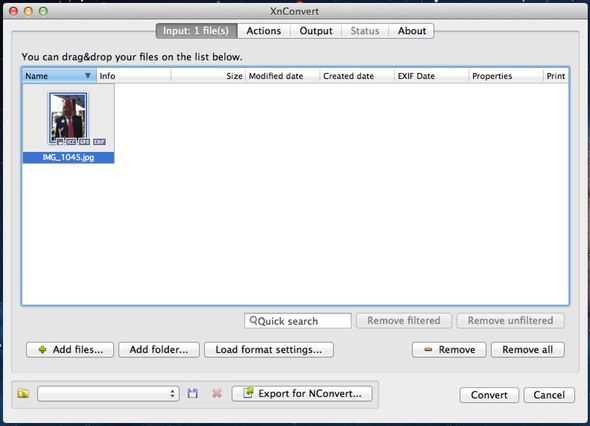
Task: Open the preset folder icon
Action: click(23, 394)
